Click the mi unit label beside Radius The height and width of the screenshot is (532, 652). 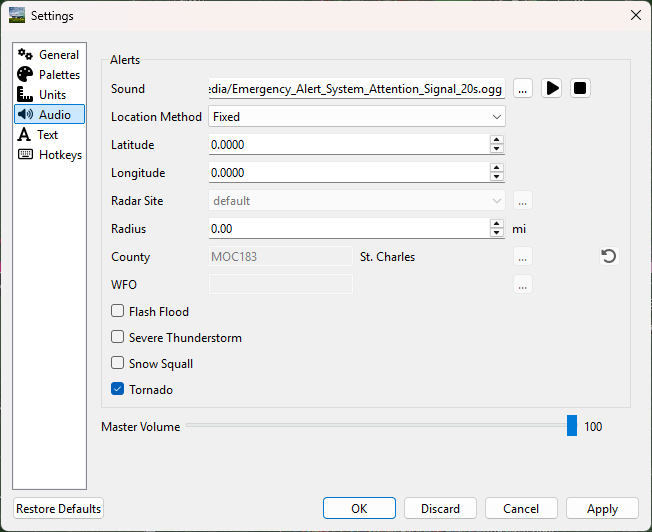[x=519, y=229]
